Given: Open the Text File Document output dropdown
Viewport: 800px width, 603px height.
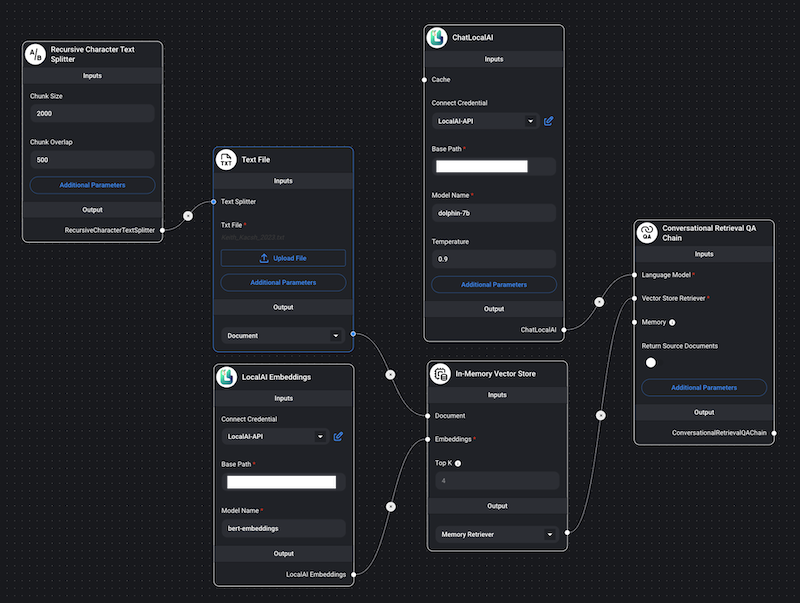Looking at the screenshot, I should [283, 336].
